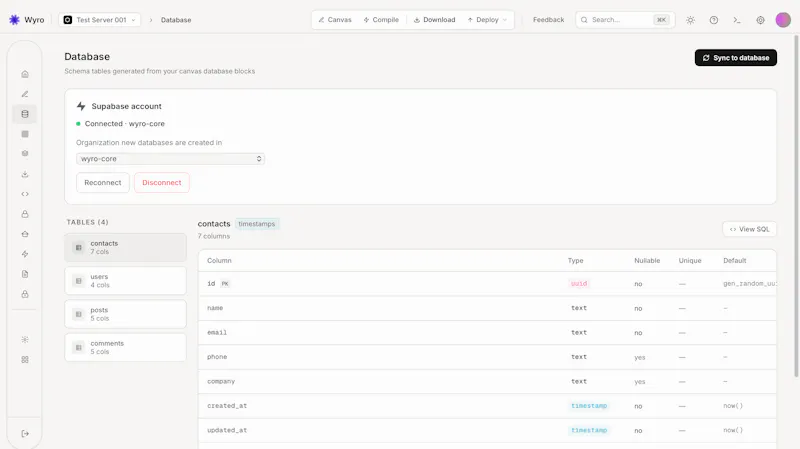800x449 pixels.
Task: Select the Database icon in sidebar
Action: (25, 114)
